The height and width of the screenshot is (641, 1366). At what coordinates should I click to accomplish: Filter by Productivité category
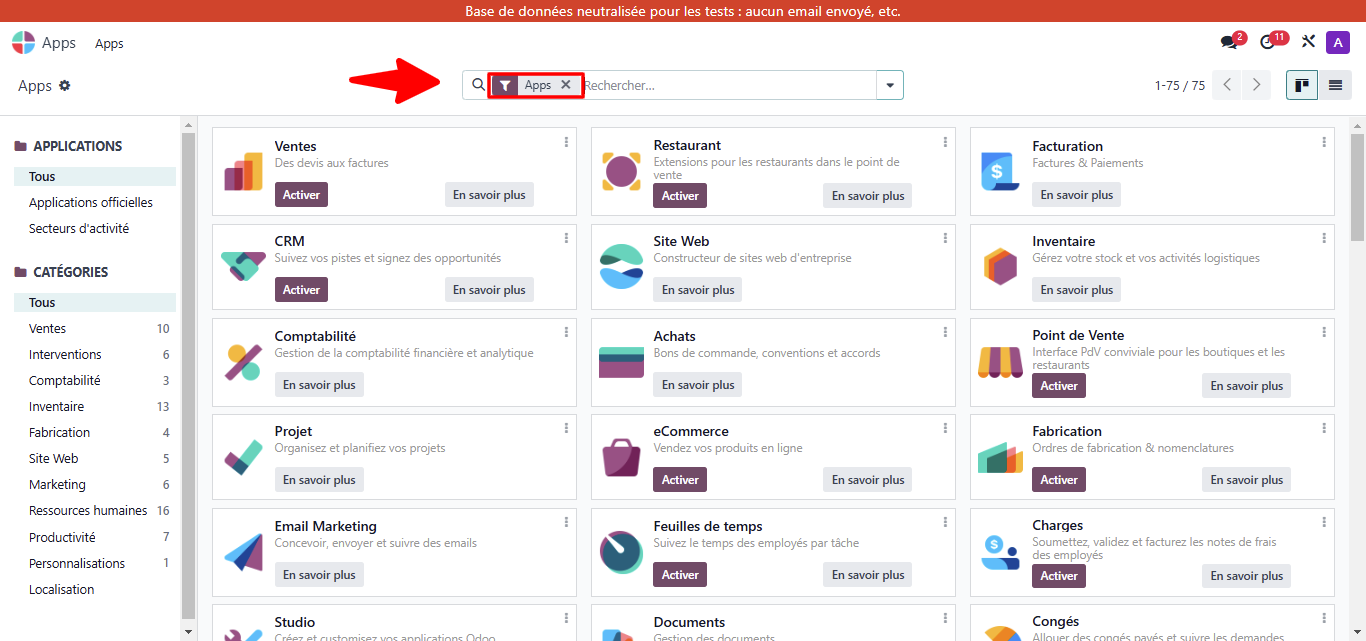pyautogui.click(x=95, y=537)
